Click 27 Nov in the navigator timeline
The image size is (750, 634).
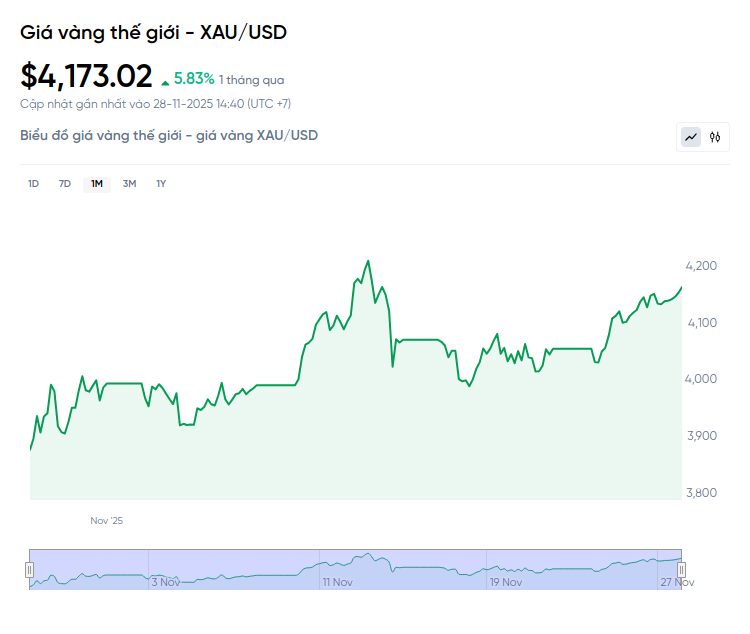[676, 581]
